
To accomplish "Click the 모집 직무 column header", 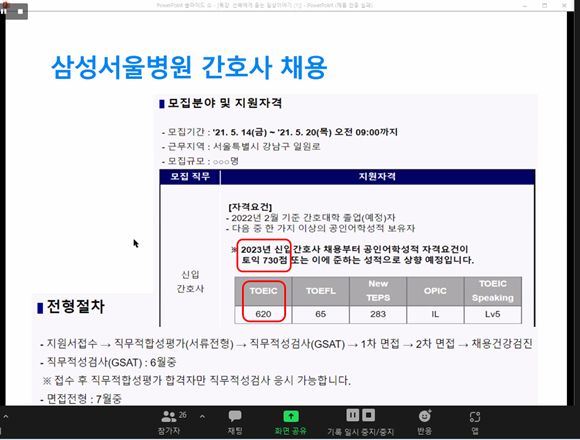I will [190, 176].
